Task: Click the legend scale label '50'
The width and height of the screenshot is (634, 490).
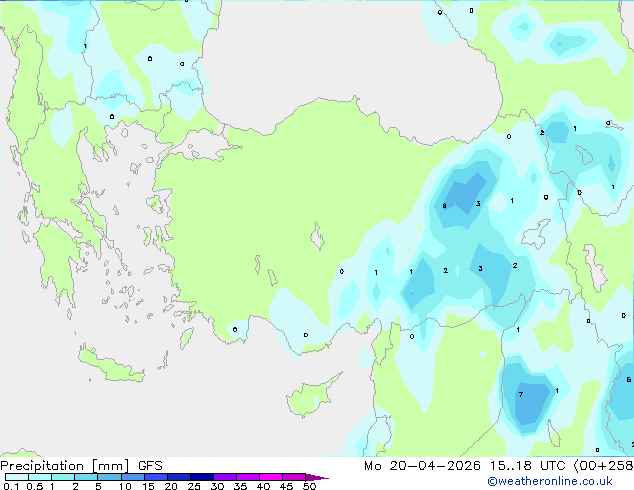Action: coord(309,486)
